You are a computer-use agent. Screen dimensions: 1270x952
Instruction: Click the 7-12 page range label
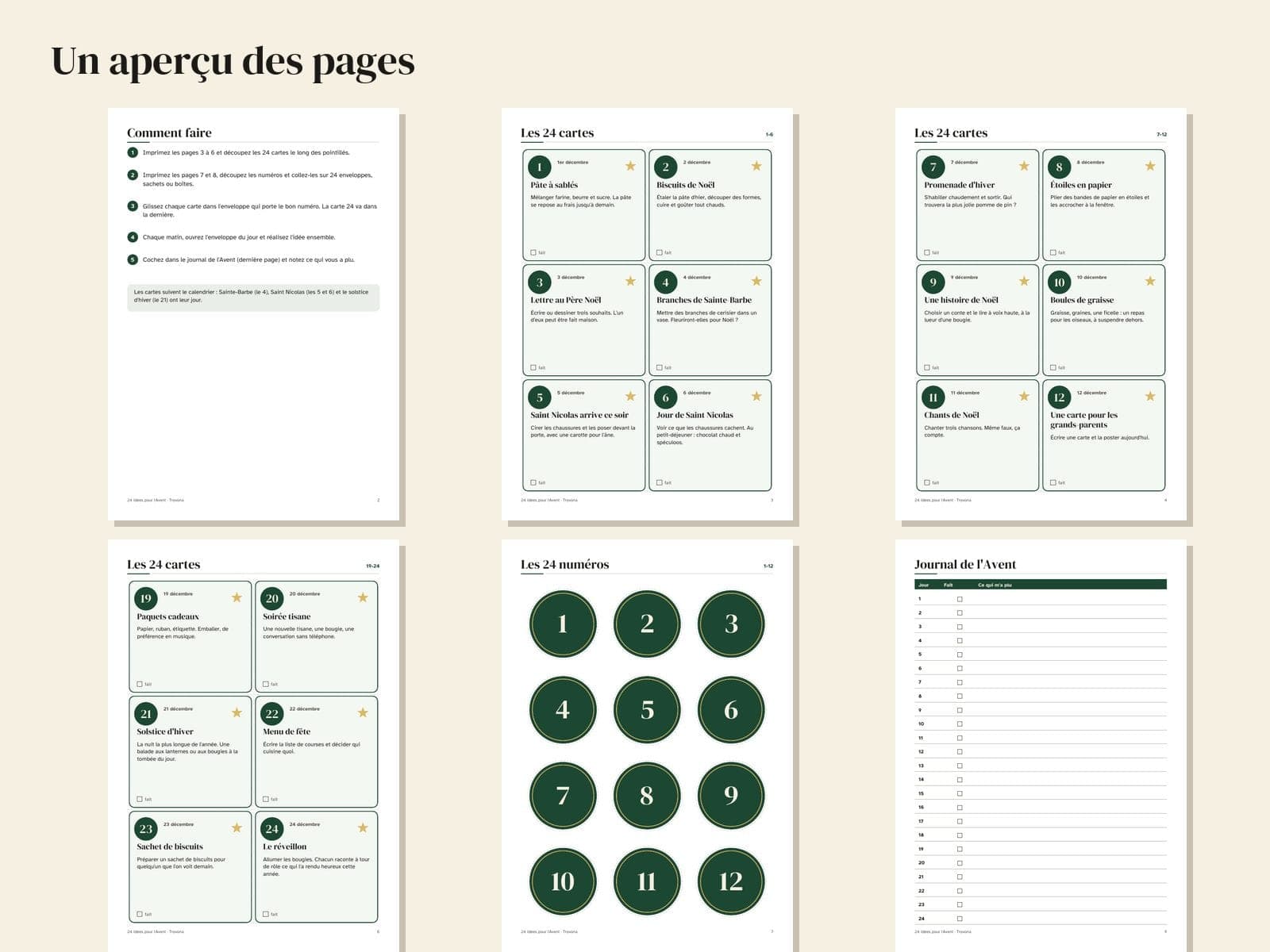click(x=1161, y=134)
